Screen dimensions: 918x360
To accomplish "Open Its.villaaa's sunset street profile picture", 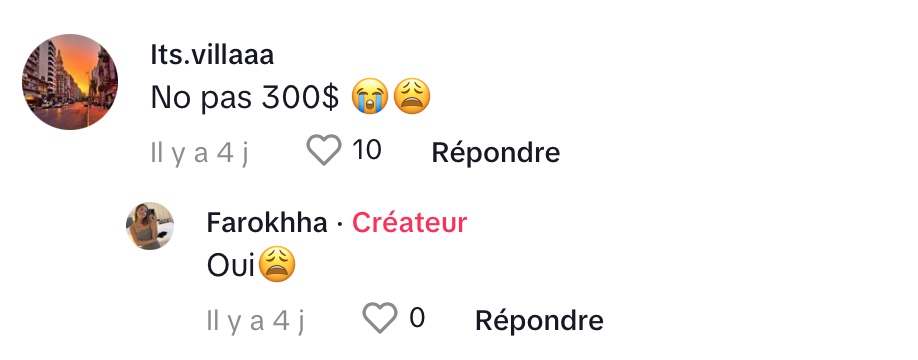I will pos(70,82).
